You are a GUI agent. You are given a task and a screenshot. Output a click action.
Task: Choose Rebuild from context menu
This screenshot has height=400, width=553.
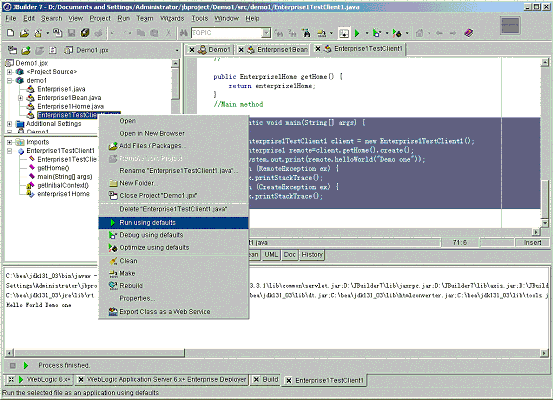pos(174,286)
